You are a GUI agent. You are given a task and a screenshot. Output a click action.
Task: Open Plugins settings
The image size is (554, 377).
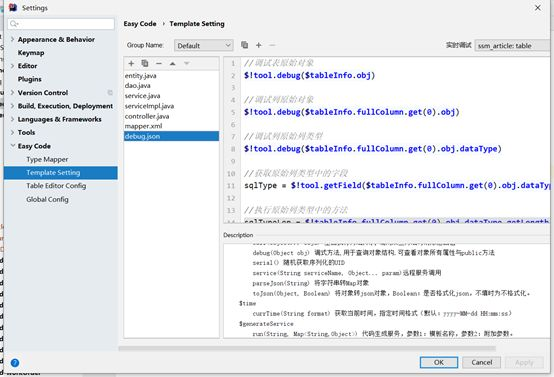[30, 79]
